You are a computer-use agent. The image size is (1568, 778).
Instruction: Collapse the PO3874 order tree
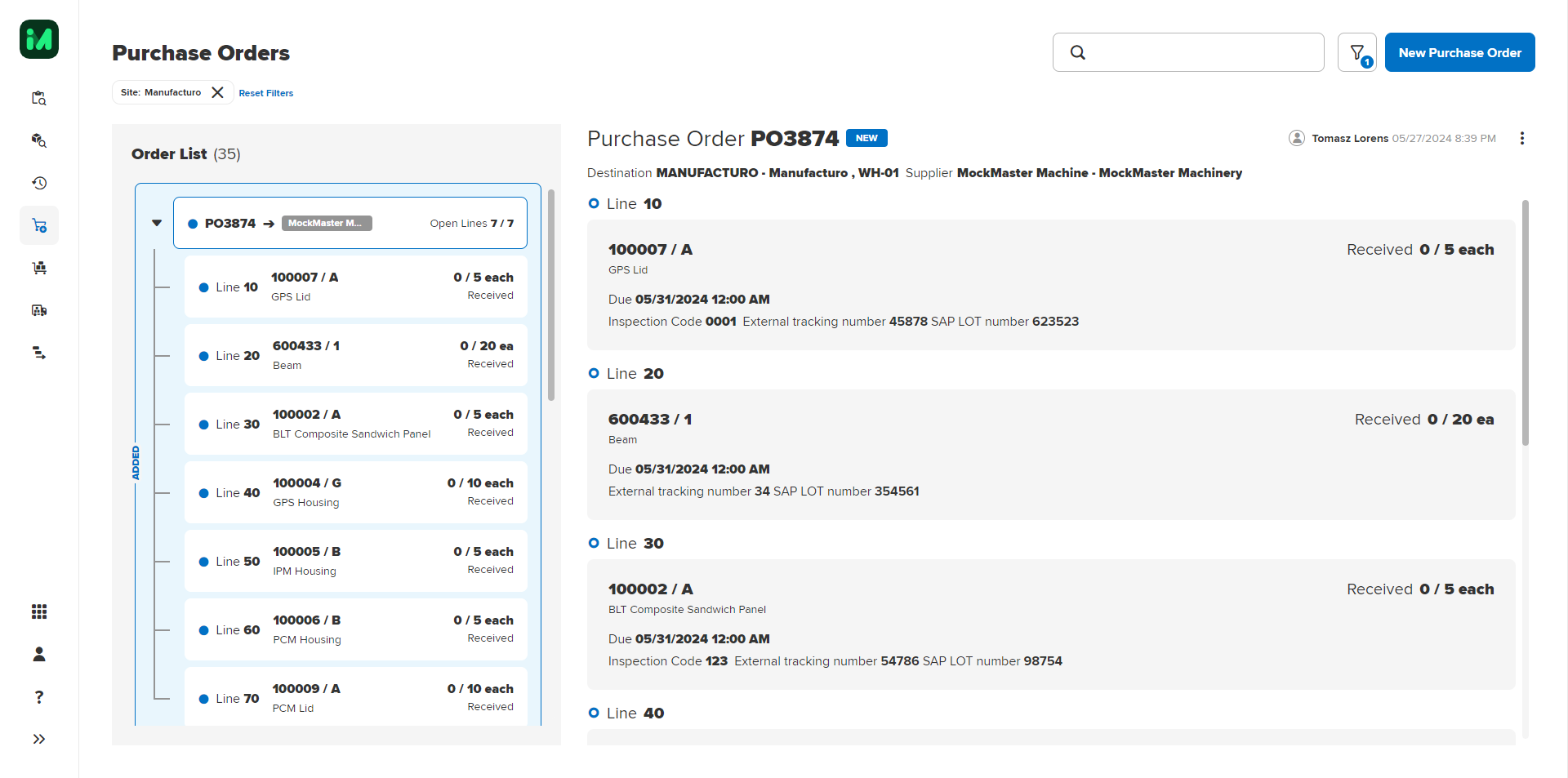pos(157,223)
